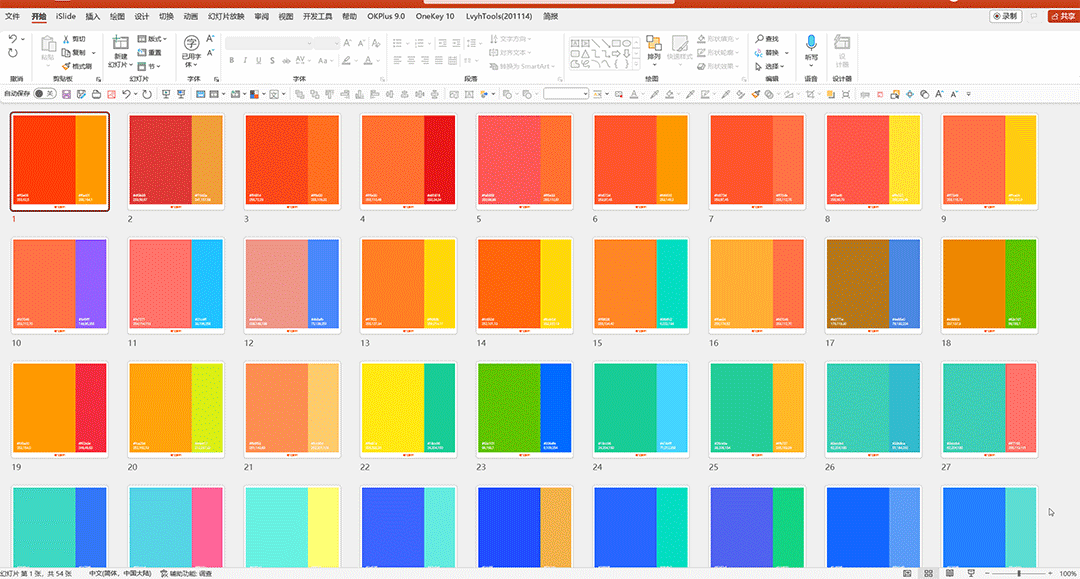
Task: Open 辅助功能 accessibility checker in status bar
Action: [x=186, y=573]
